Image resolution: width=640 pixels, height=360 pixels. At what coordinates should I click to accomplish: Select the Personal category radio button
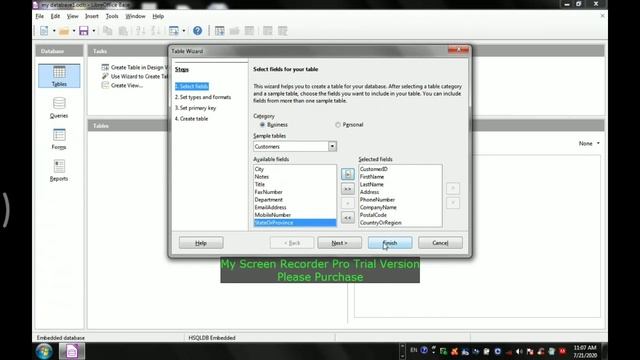pos(338,124)
